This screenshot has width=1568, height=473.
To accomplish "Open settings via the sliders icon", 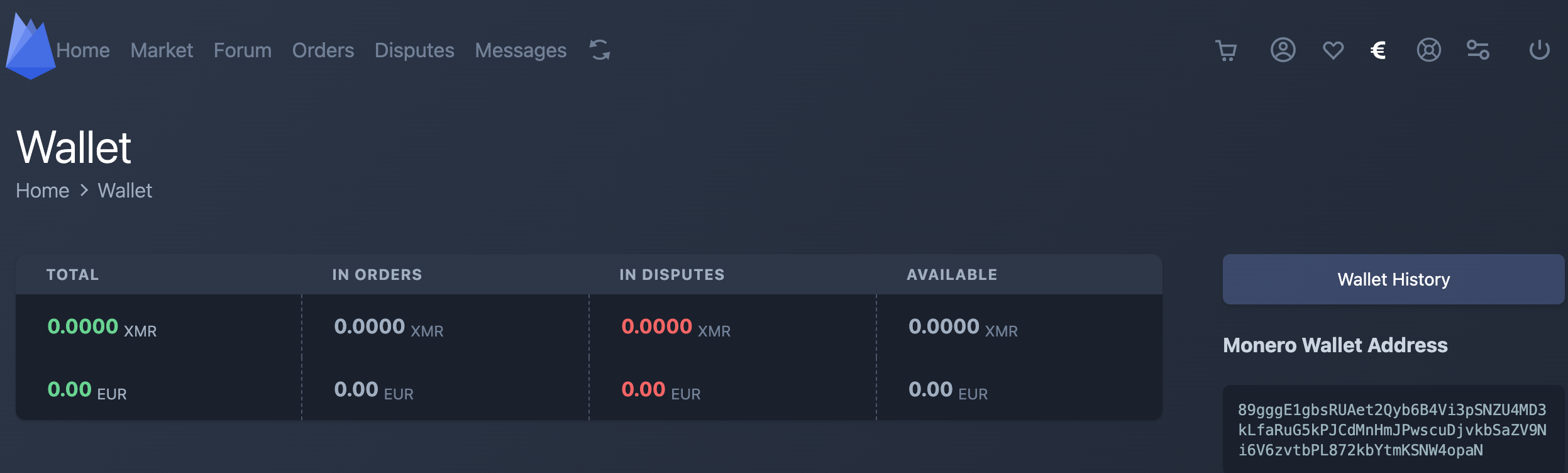I will (1476, 50).
